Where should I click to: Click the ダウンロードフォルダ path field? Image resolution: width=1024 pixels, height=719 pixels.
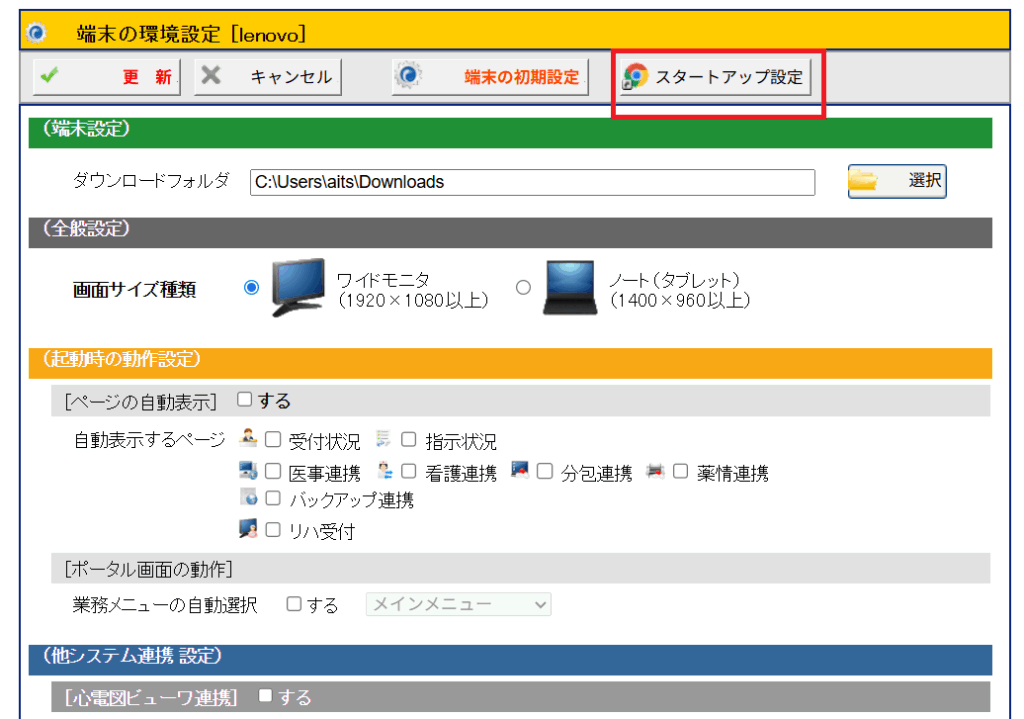pos(532,182)
